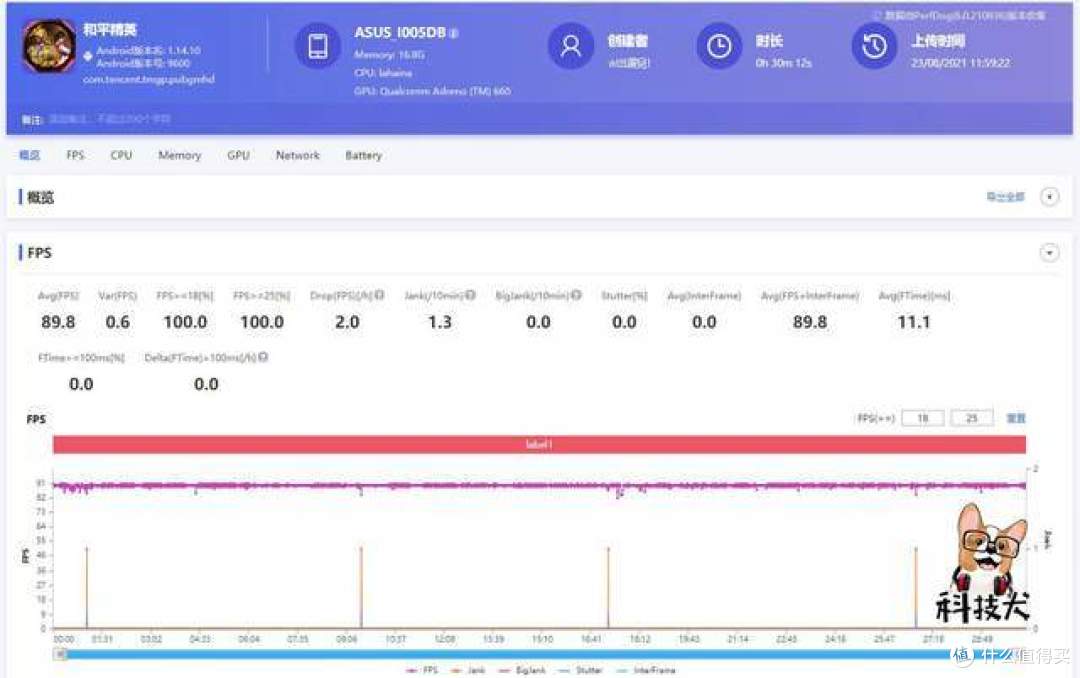
Task: Click the Jank value 1.3
Action: pos(440,322)
